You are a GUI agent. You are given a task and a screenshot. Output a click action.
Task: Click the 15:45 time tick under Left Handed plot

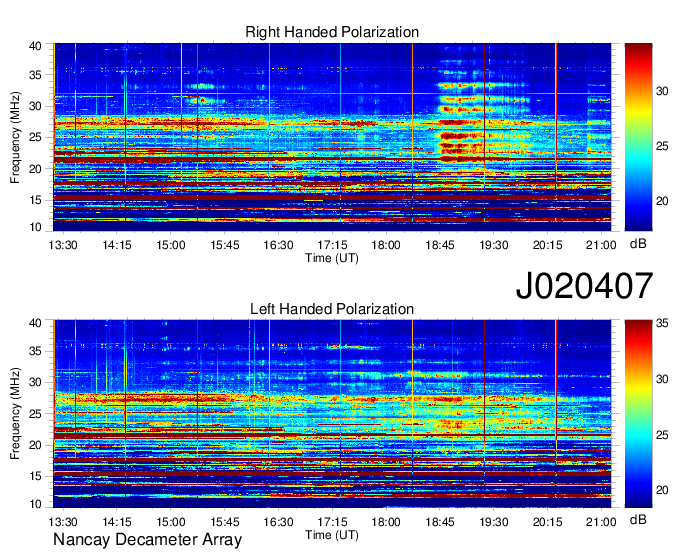pyautogui.click(x=225, y=522)
